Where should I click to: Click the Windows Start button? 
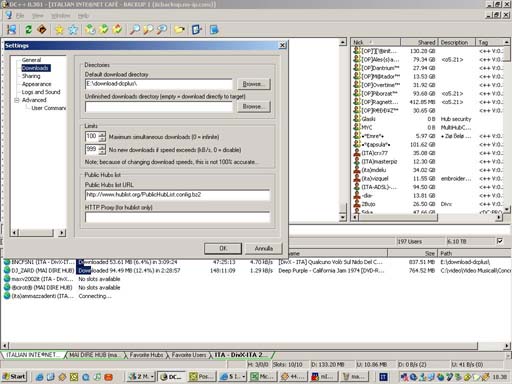pos(14,377)
